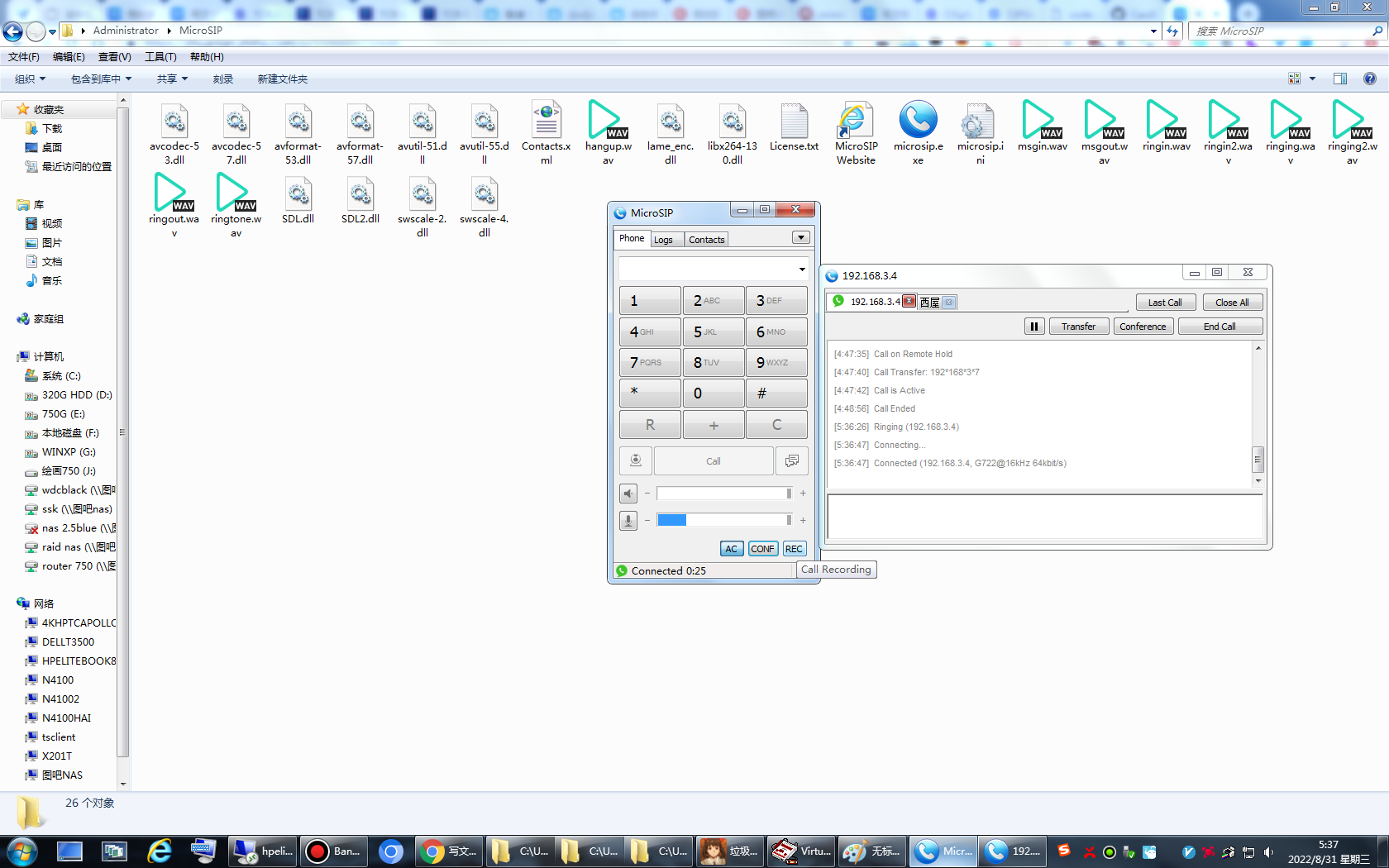Hold the call with the pause icon
Image resolution: width=1389 pixels, height=868 pixels.
1033,327
